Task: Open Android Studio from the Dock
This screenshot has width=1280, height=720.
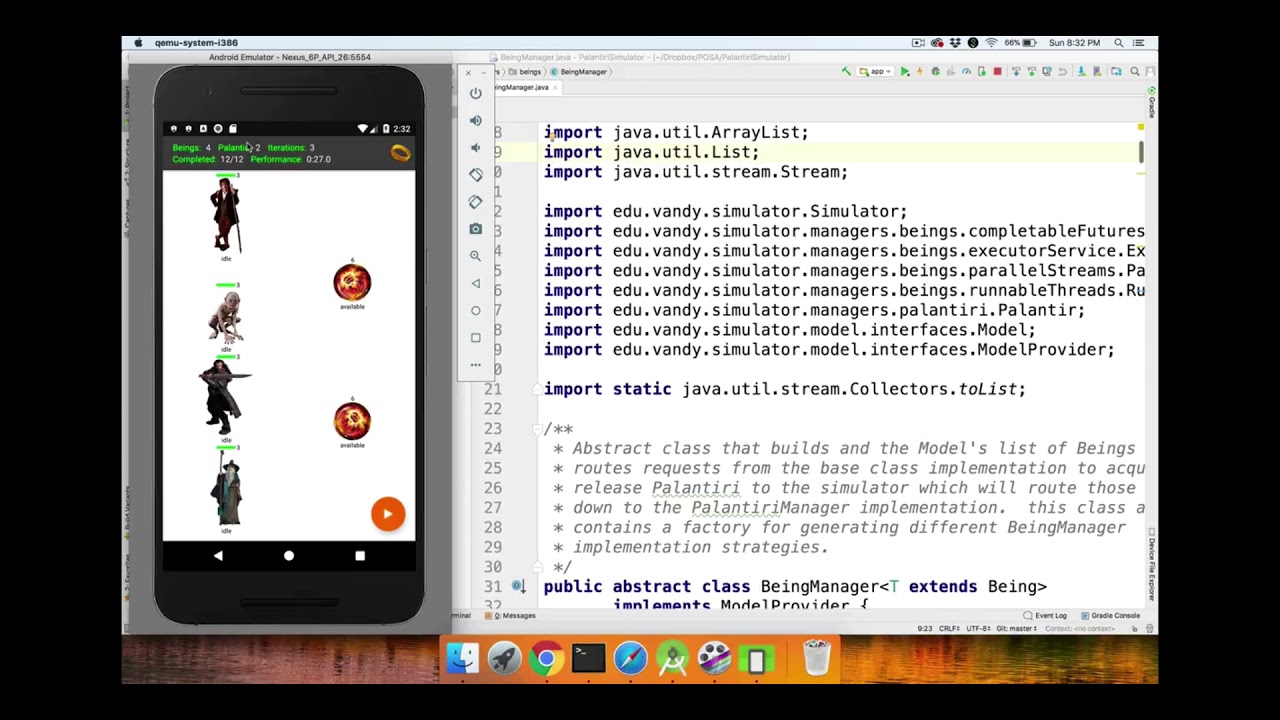Action: click(672, 659)
